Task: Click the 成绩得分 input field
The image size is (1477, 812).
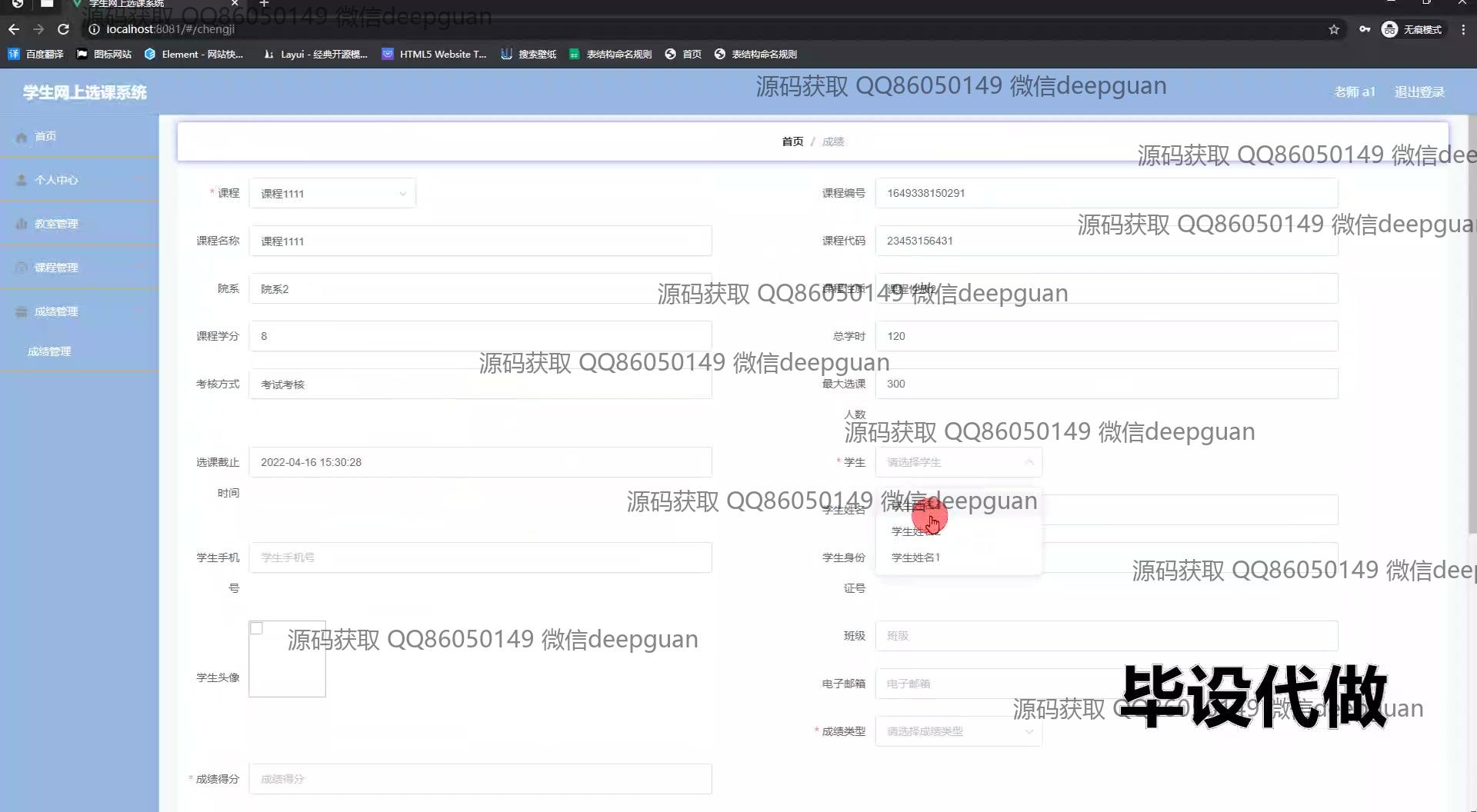Action: 480,779
